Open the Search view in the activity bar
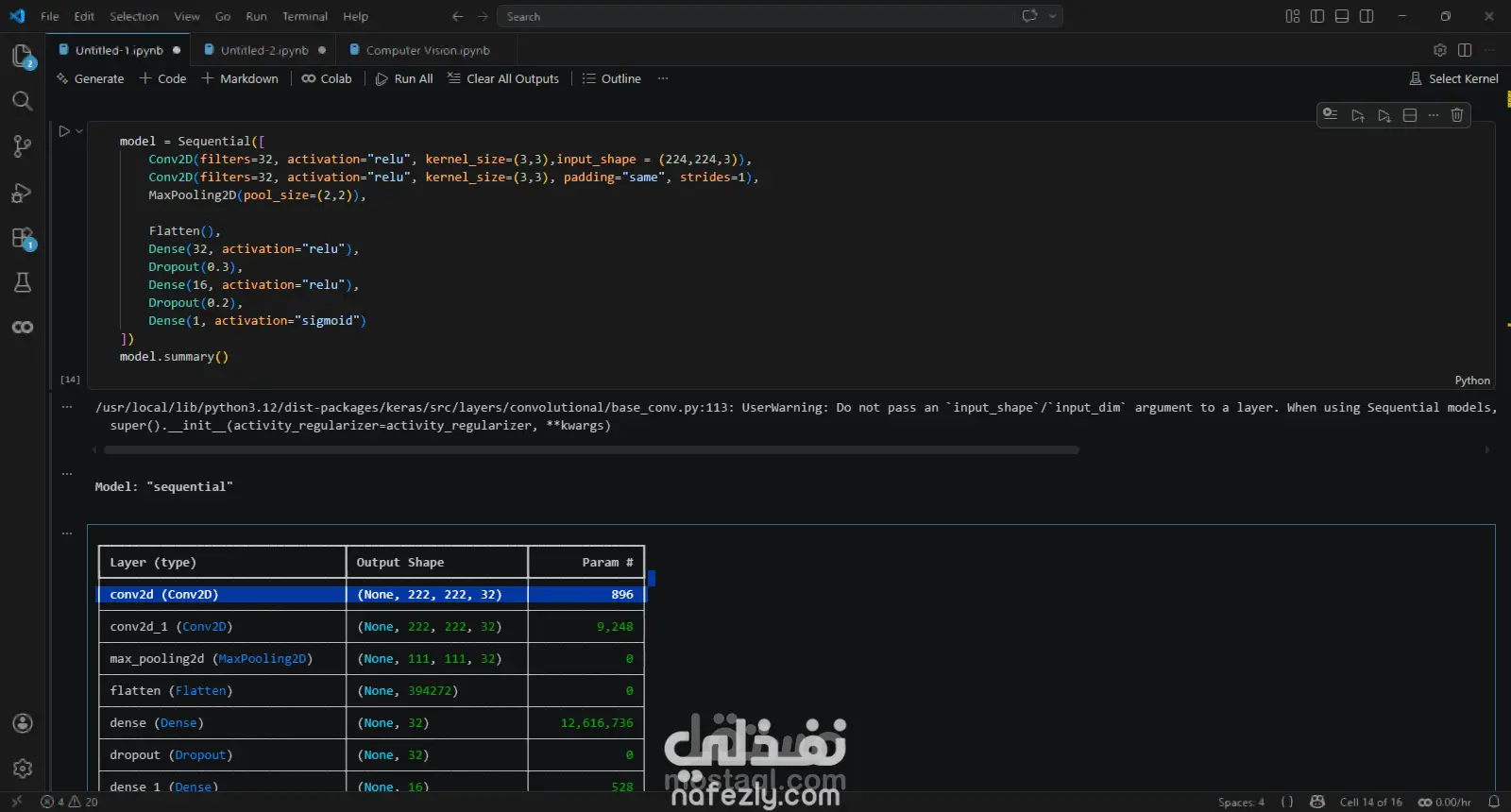Image resolution: width=1511 pixels, height=812 pixels. [23, 101]
